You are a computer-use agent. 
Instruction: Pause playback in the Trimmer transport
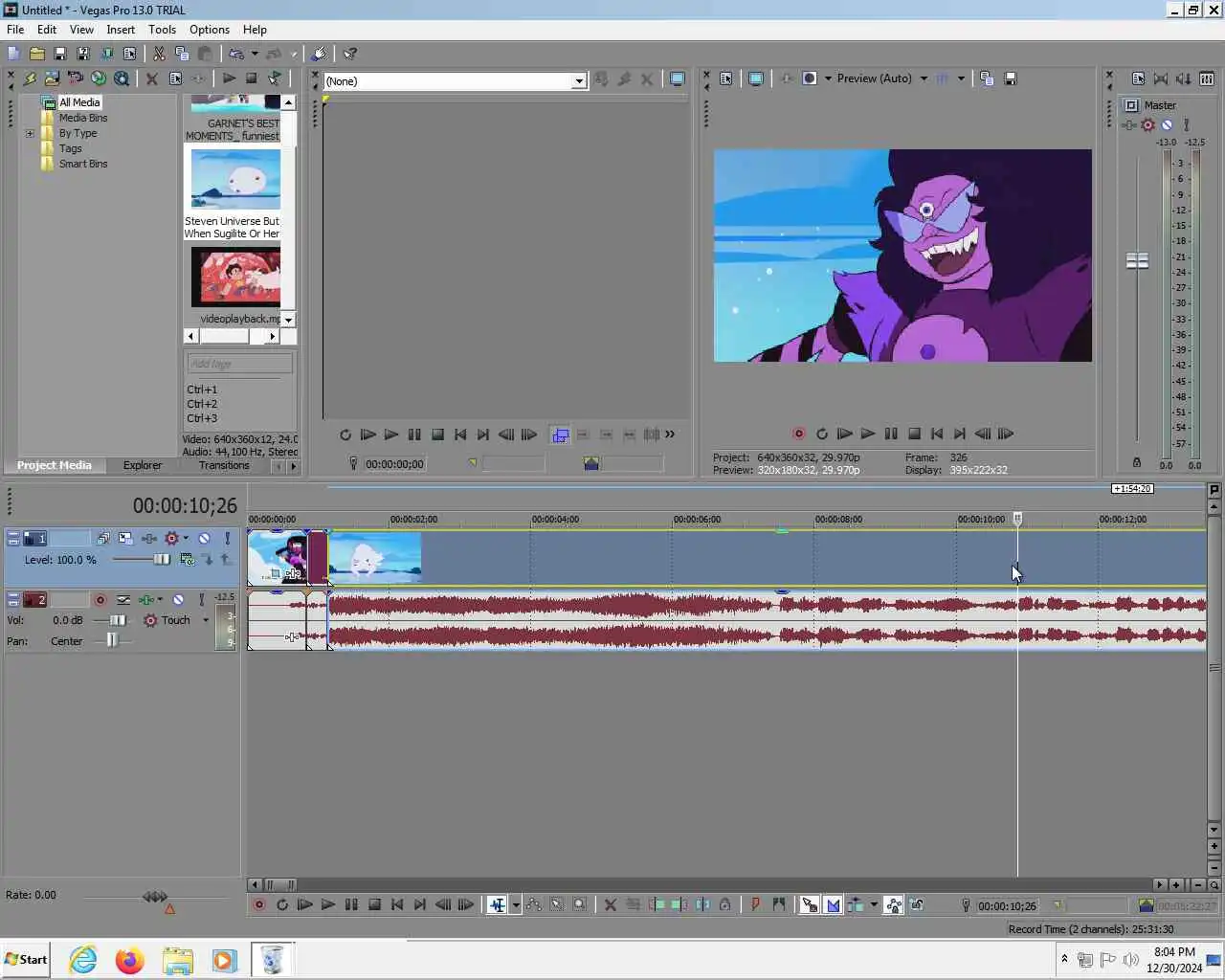click(x=414, y=434)
